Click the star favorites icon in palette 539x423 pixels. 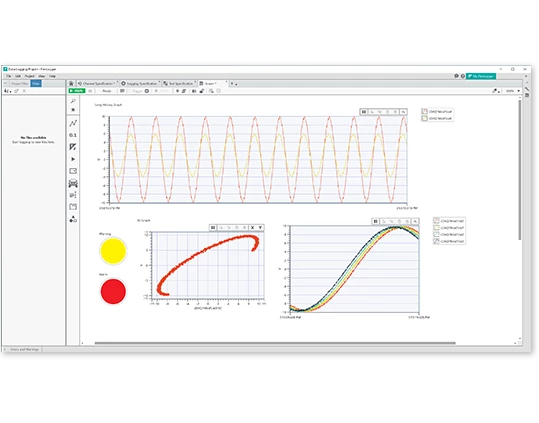point(73,110)
